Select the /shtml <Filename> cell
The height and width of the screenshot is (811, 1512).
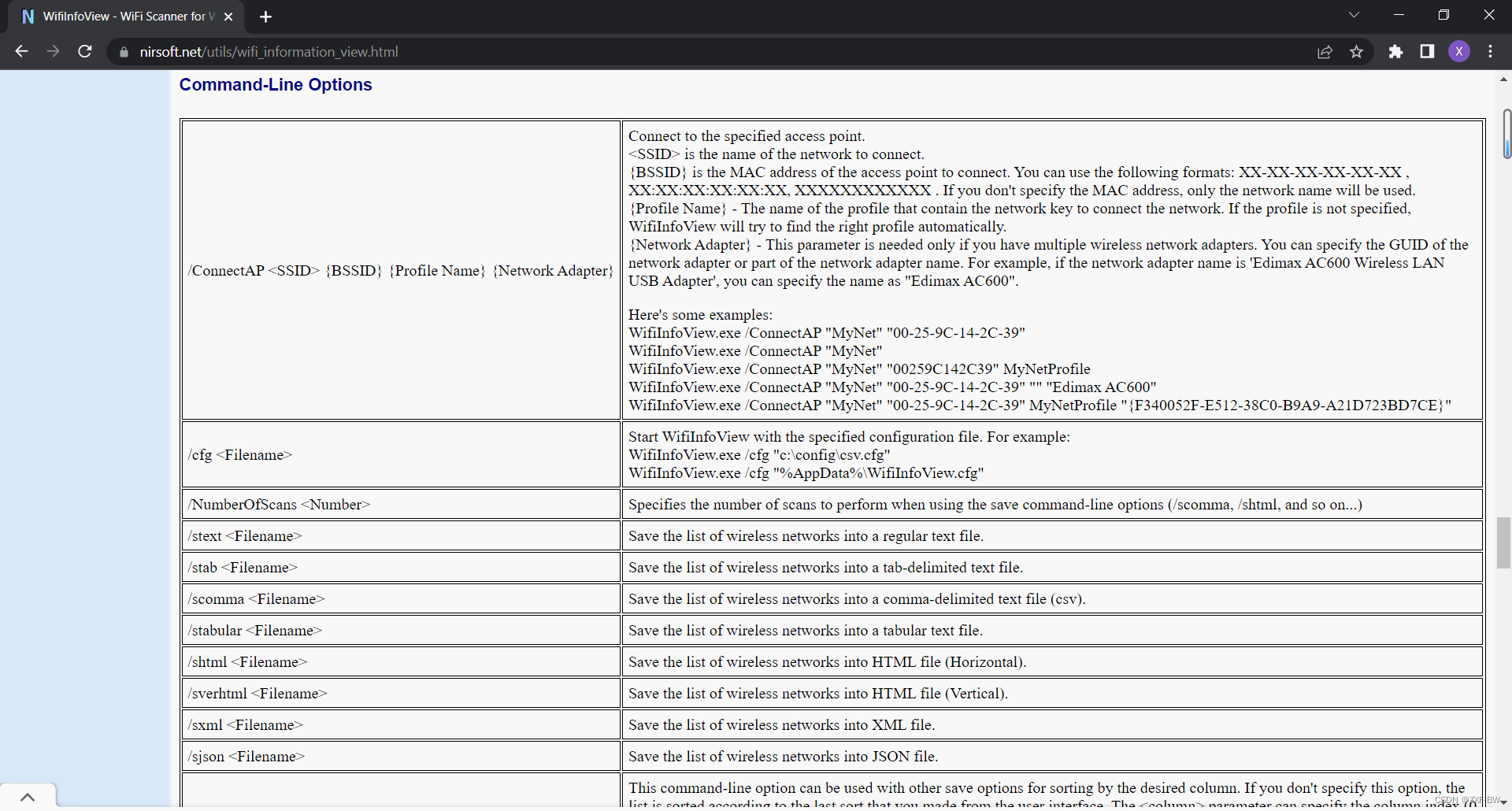click(401, 661)
